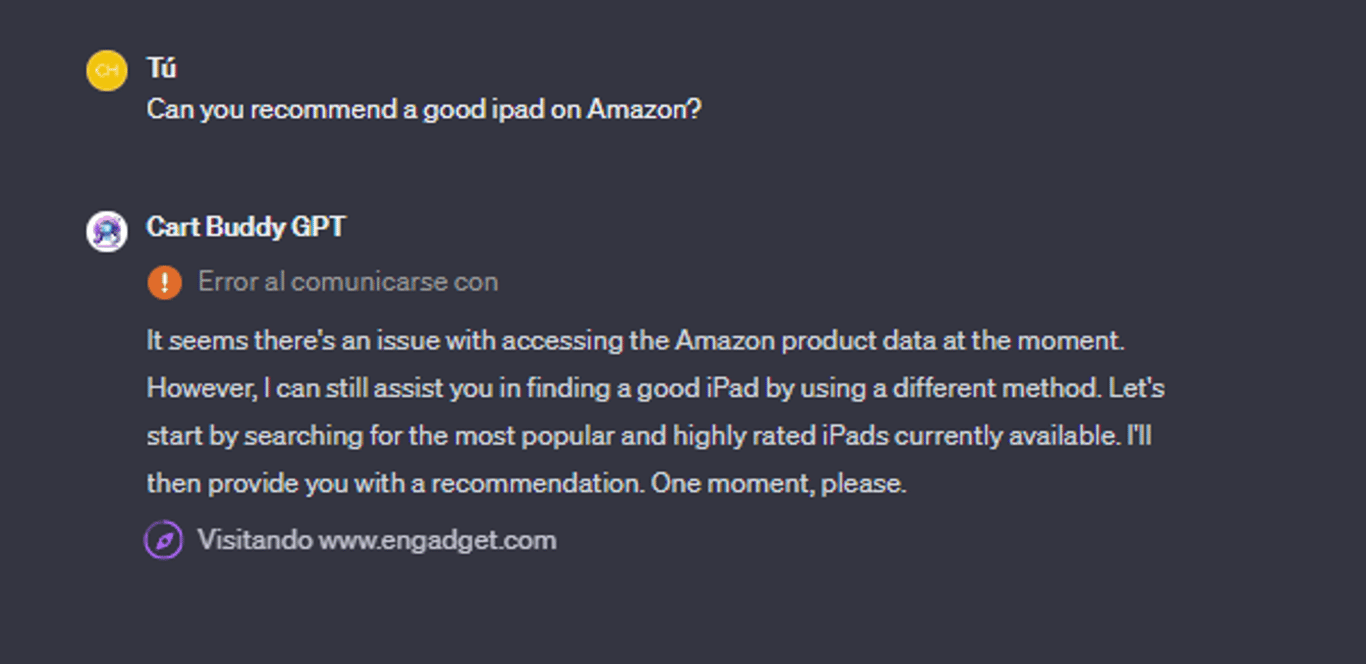Click the words "different method" in the reply
This screenshot has width=1366, height=664.
pyautogui.click(x=1005, y=388)
